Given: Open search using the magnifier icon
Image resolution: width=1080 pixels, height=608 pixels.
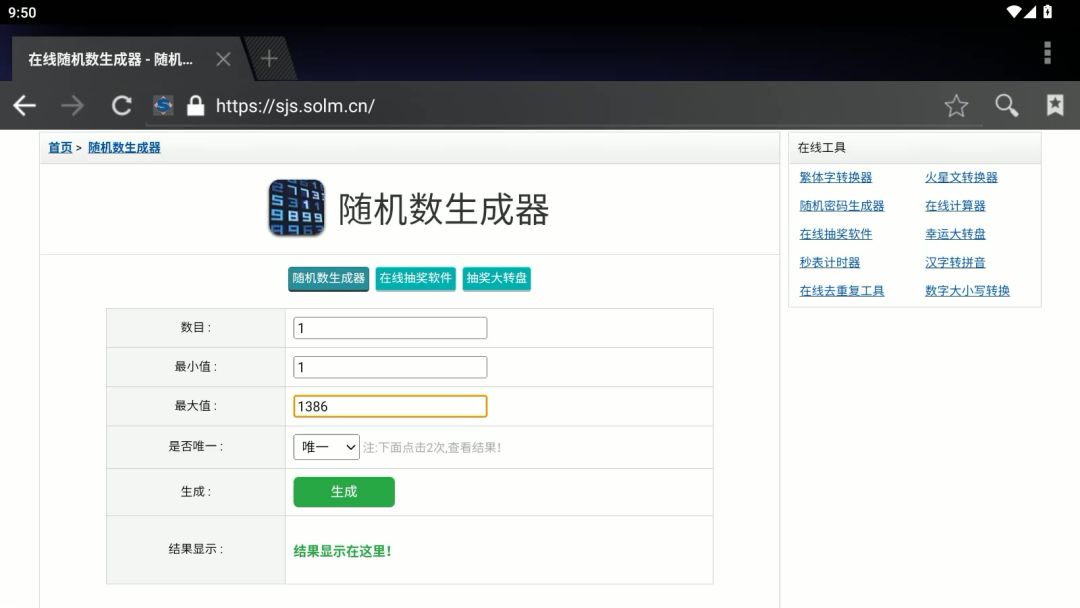Looking at the screenshot, I should [x=1006, y=106].
